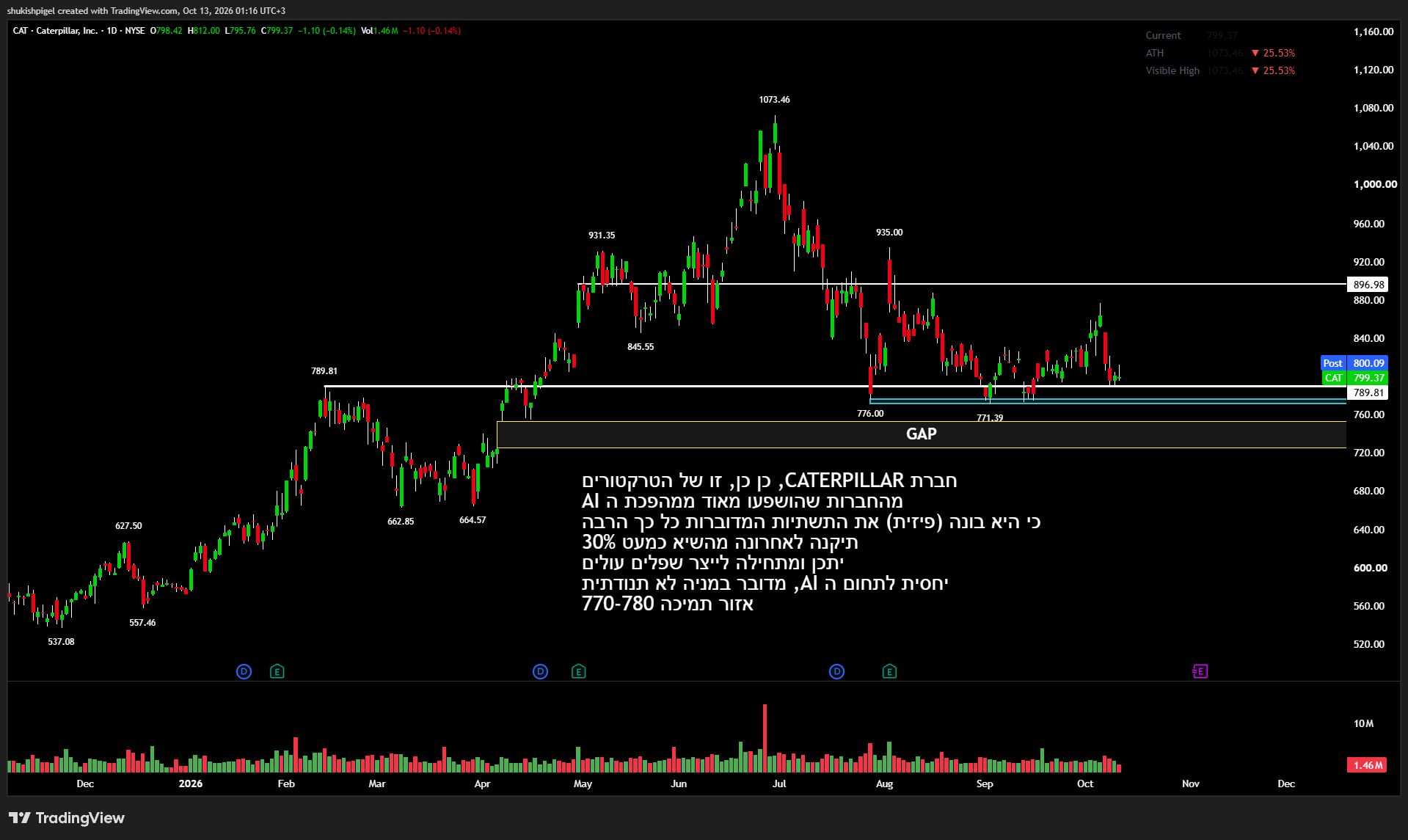Click the 627.50 high label
1408x840 pixels.
point(128,526)
